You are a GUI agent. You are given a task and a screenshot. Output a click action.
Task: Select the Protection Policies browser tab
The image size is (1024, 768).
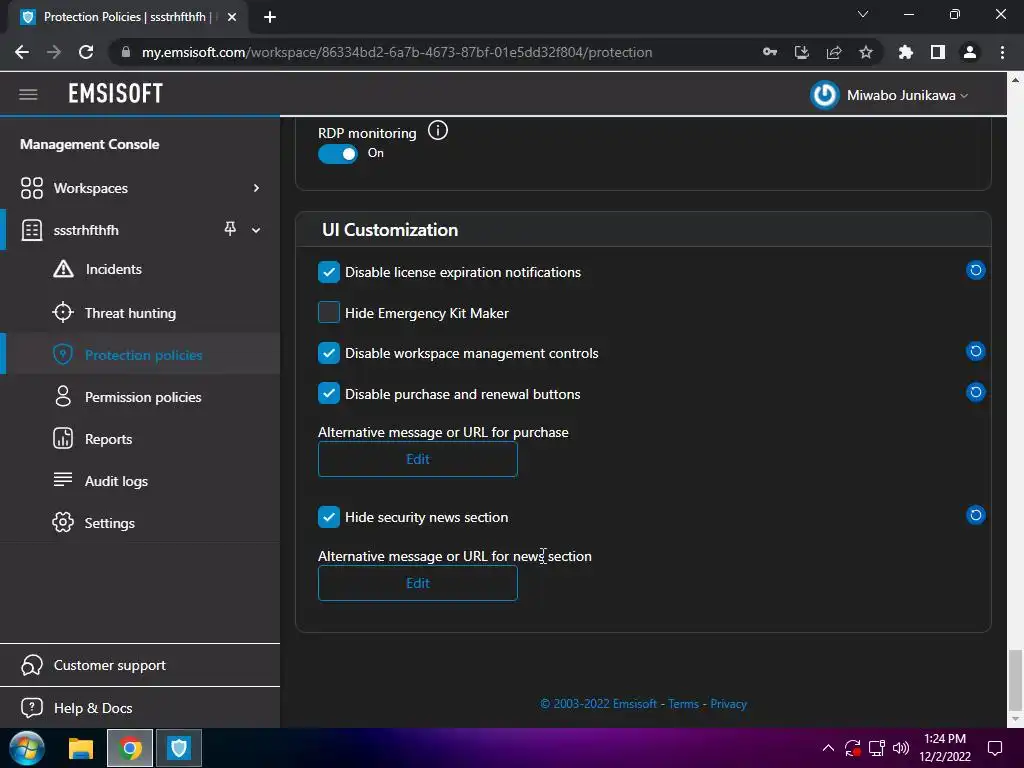coord(127,17)
